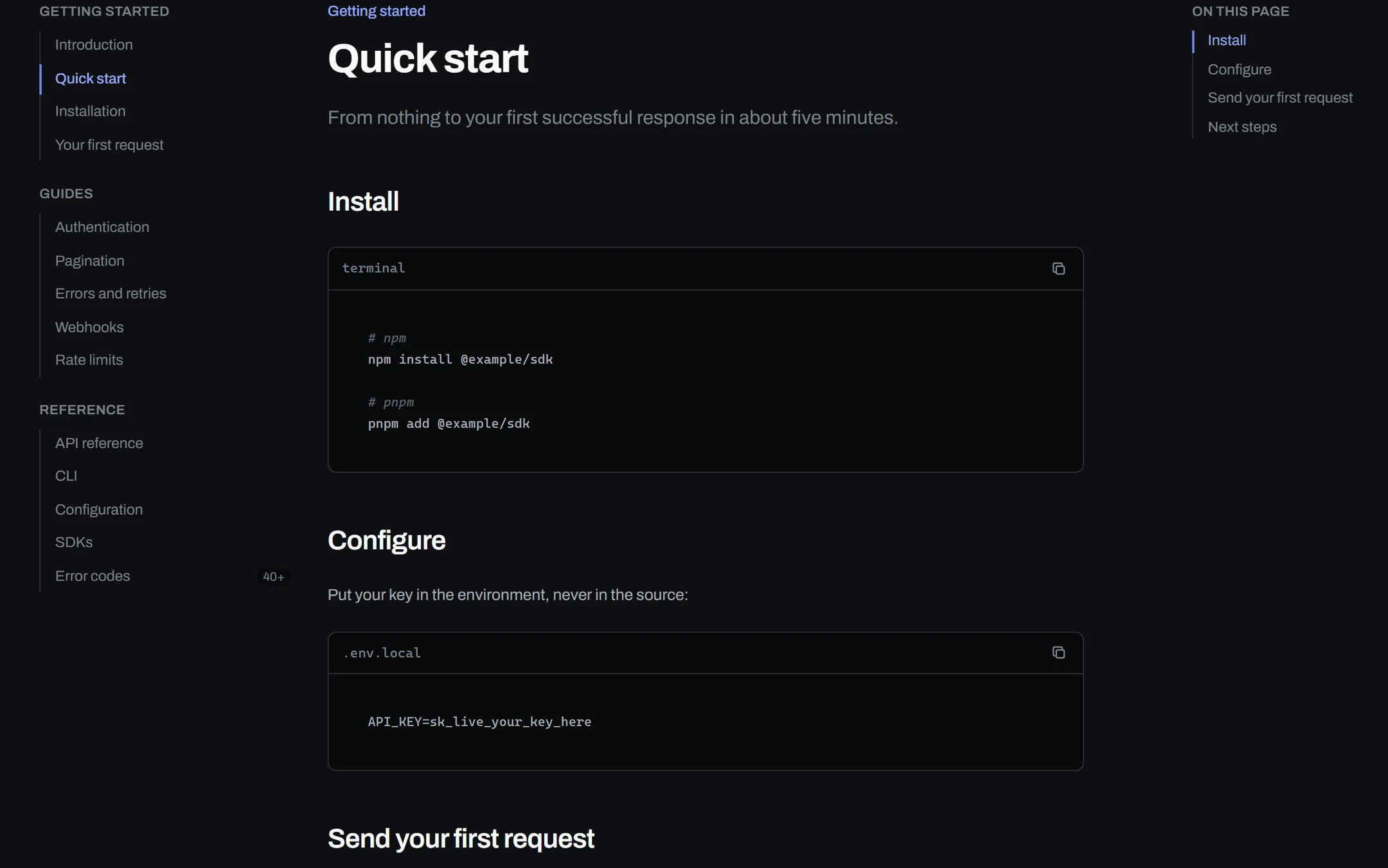
Task: Open Your first request page
Action: [109, 145]
